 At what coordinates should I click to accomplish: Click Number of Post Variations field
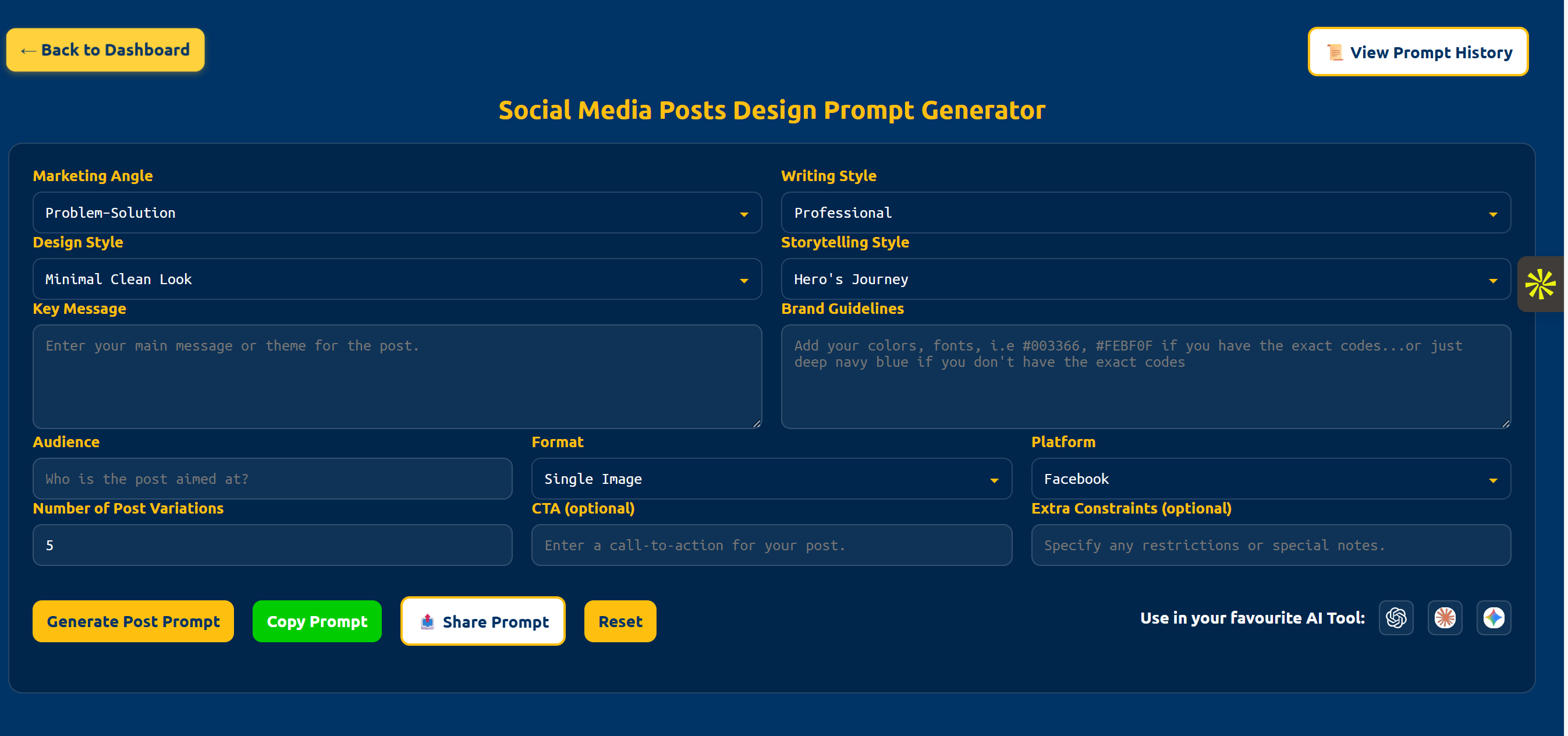pyautogui.click(x=272, y=546)
